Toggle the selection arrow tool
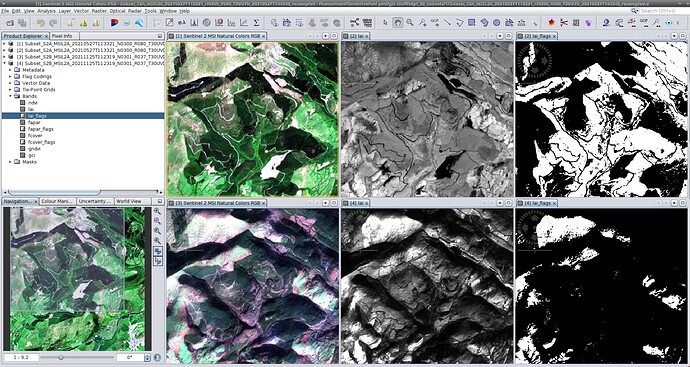This screenshot has height=367, width=690. [385, 22]
